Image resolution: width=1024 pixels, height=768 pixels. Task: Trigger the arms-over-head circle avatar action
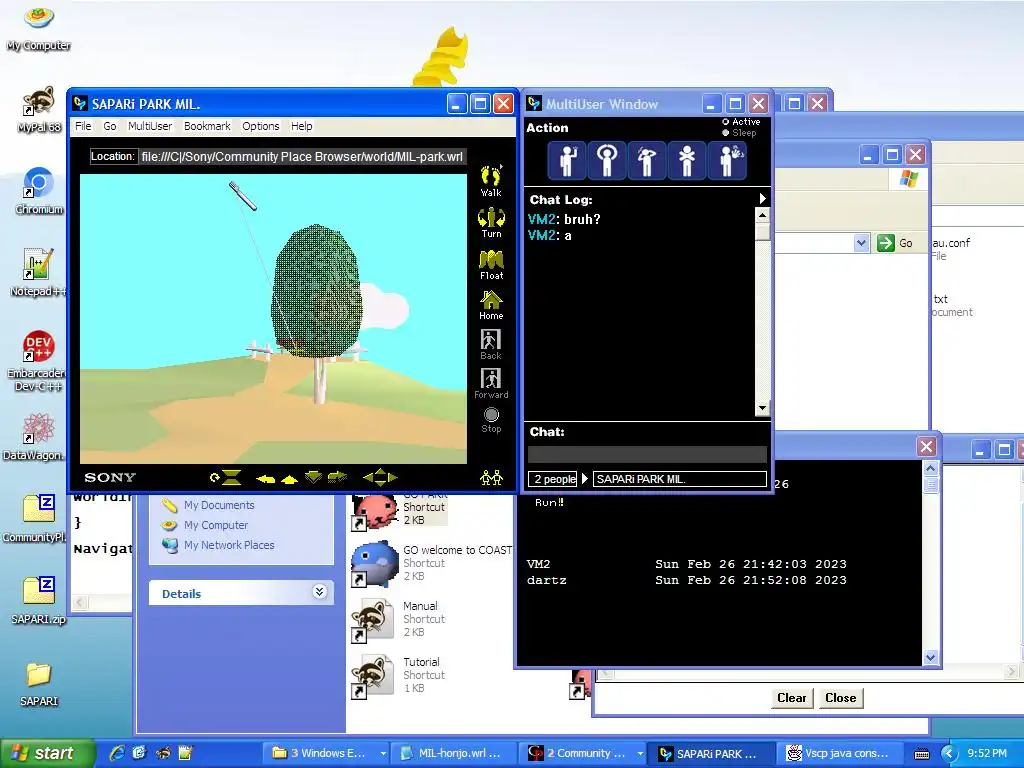607,160
